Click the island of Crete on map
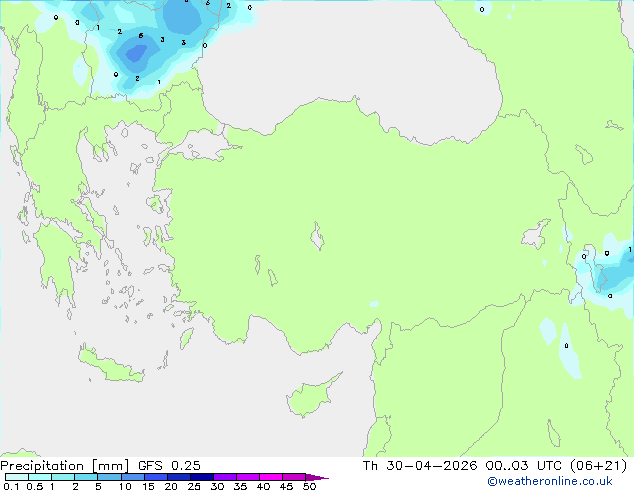The height and width of the screenshot is (490, 634). coord(110,365)
